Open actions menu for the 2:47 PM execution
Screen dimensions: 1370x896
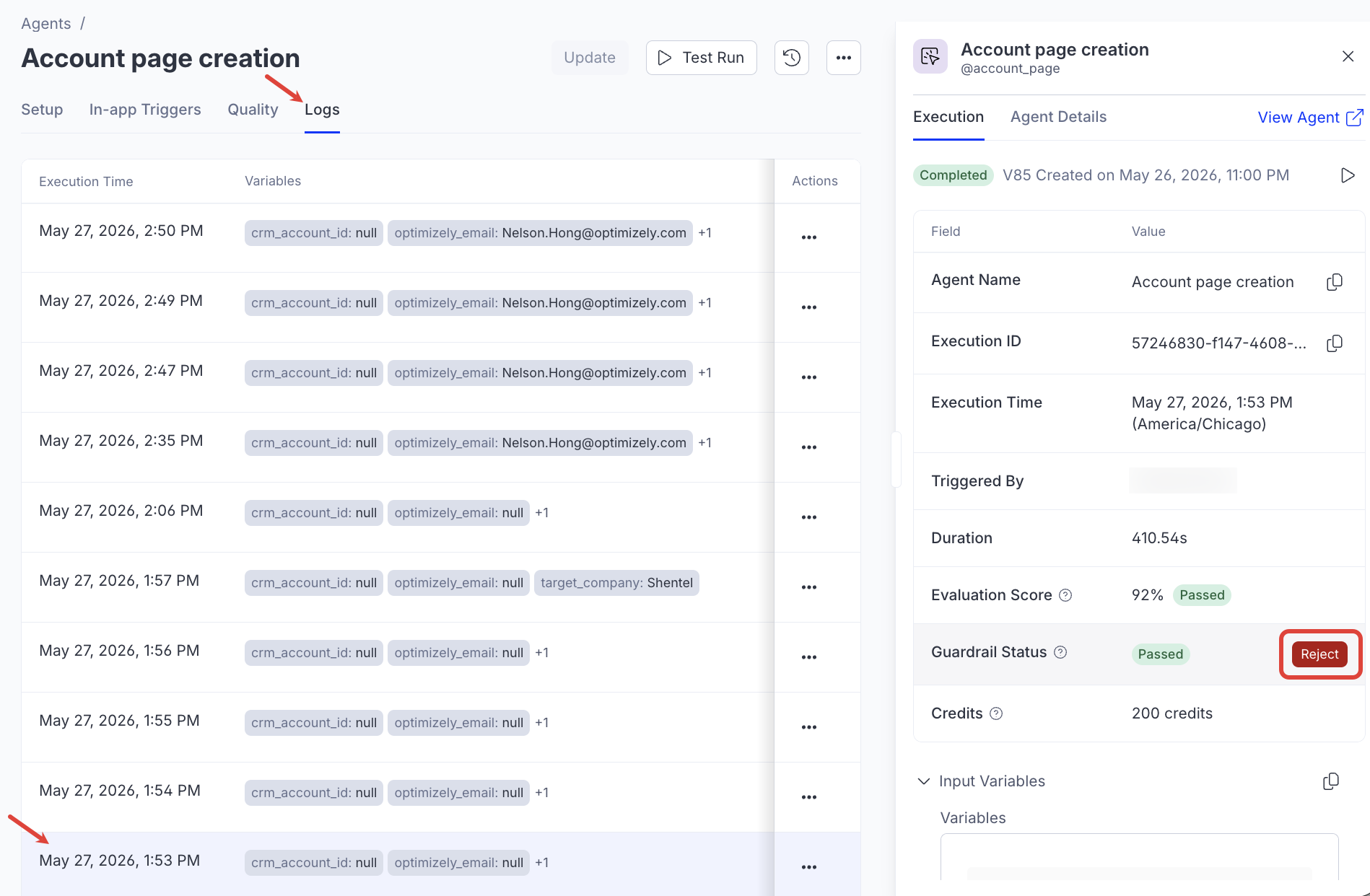click(x=809, y=377)
